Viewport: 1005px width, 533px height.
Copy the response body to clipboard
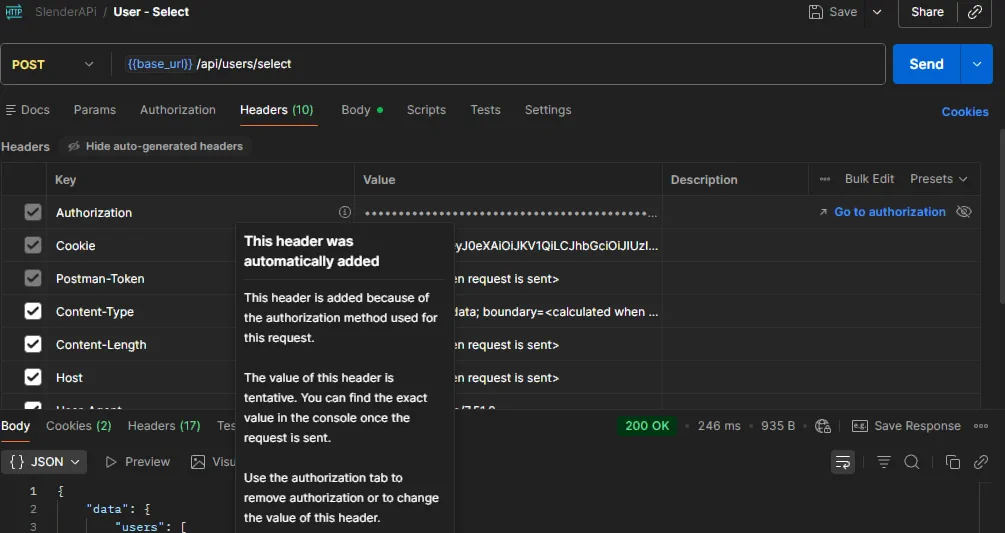pyautogui.click(x=953, y=462)
